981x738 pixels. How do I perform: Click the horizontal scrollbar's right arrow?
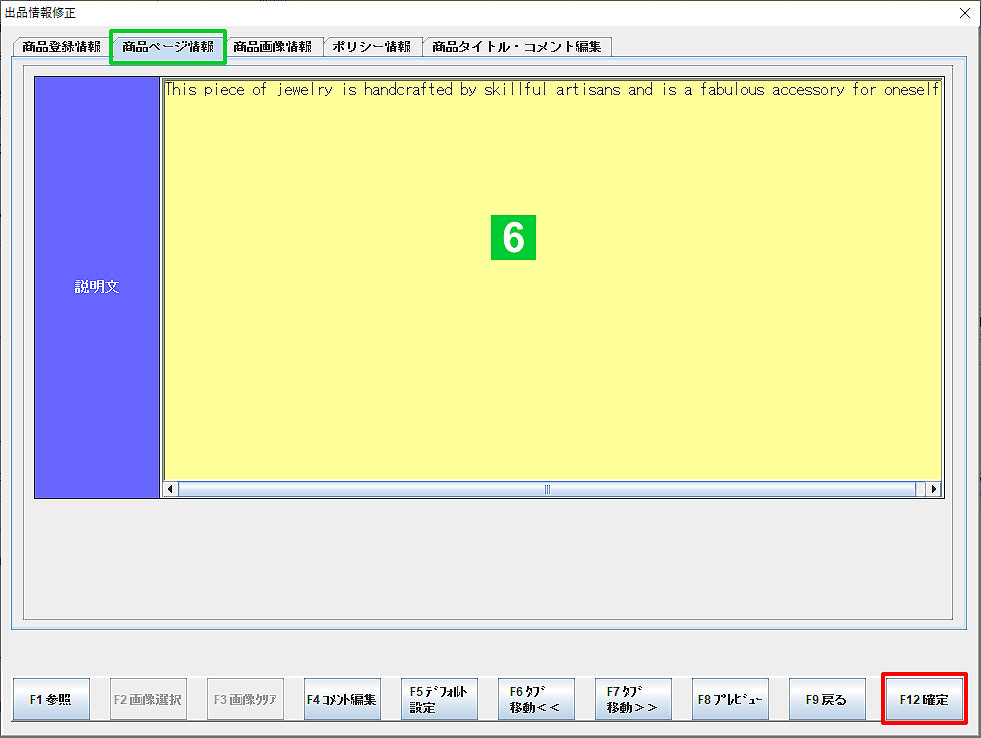click(x=933, y=490)
